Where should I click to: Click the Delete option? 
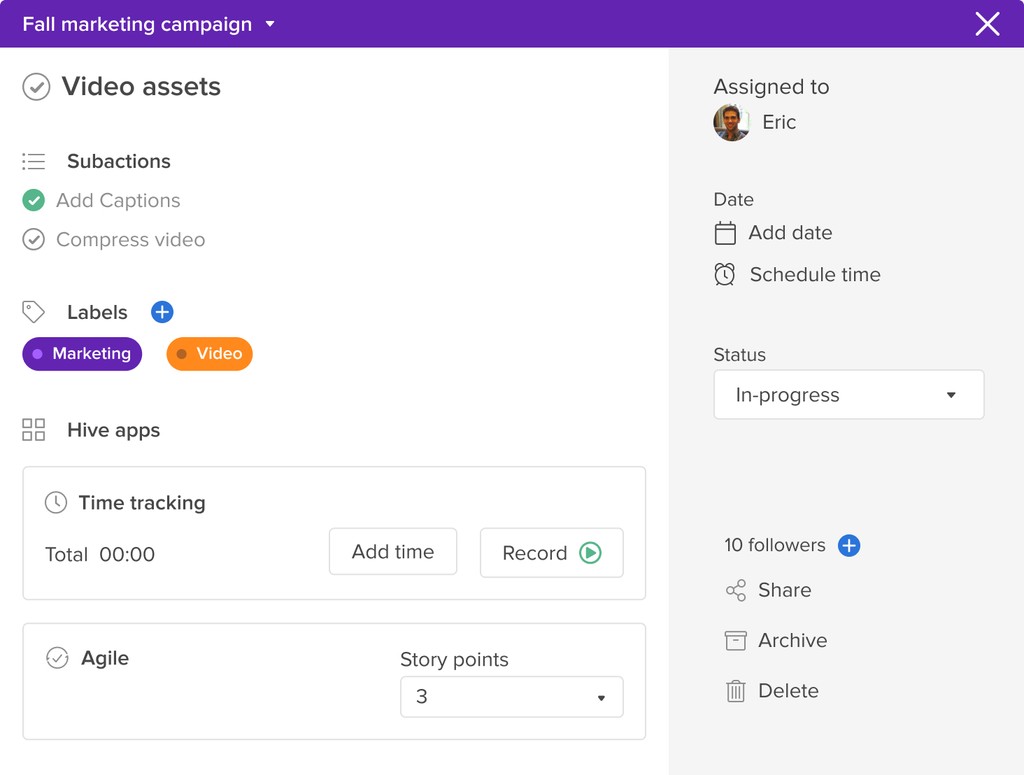[x=788, y=691]
